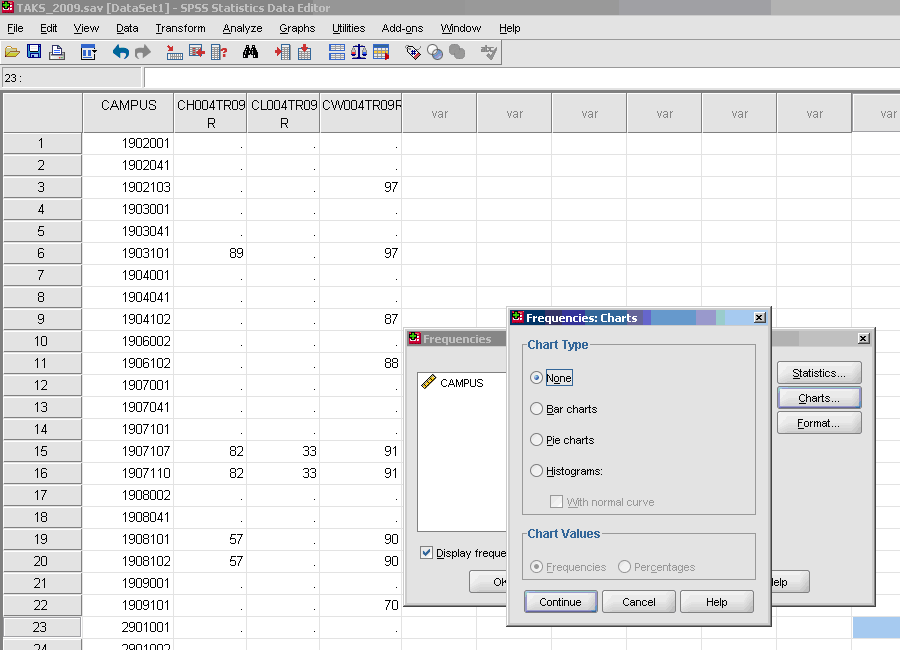Click CAMPUS cell 2901001 in row 23
The image size is (900, 650).
[128, 627]
